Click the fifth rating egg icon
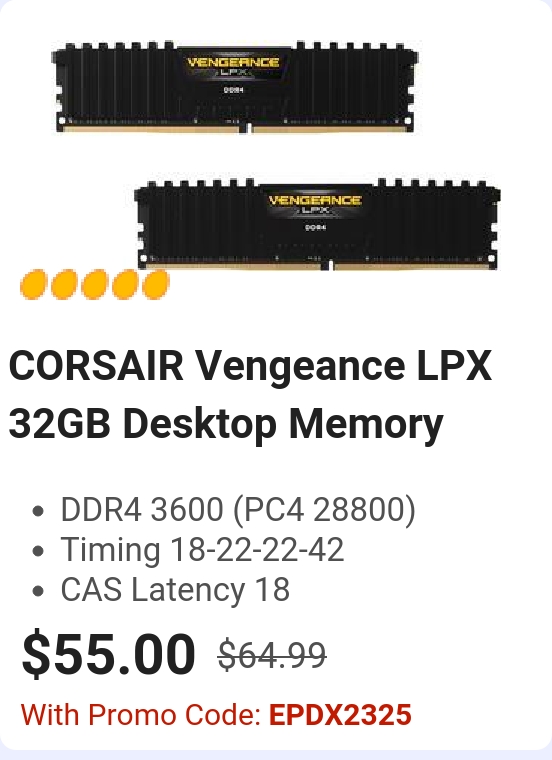 (x=156, y=285)
